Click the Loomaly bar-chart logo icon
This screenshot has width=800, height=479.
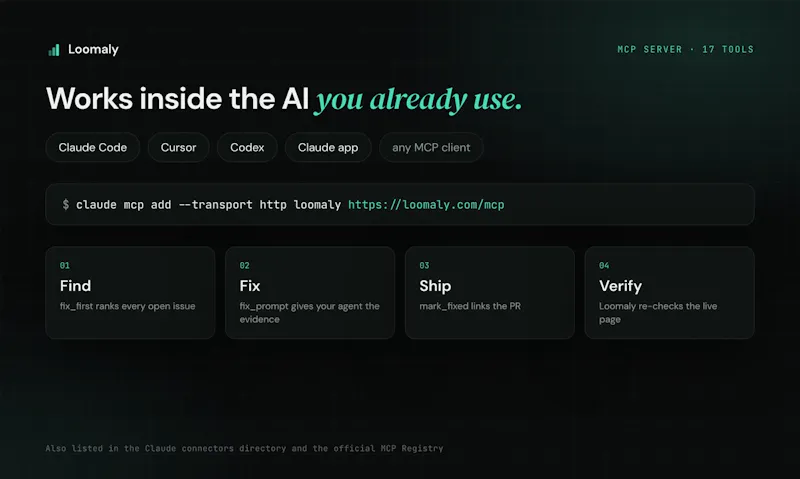tap(54, 49)
